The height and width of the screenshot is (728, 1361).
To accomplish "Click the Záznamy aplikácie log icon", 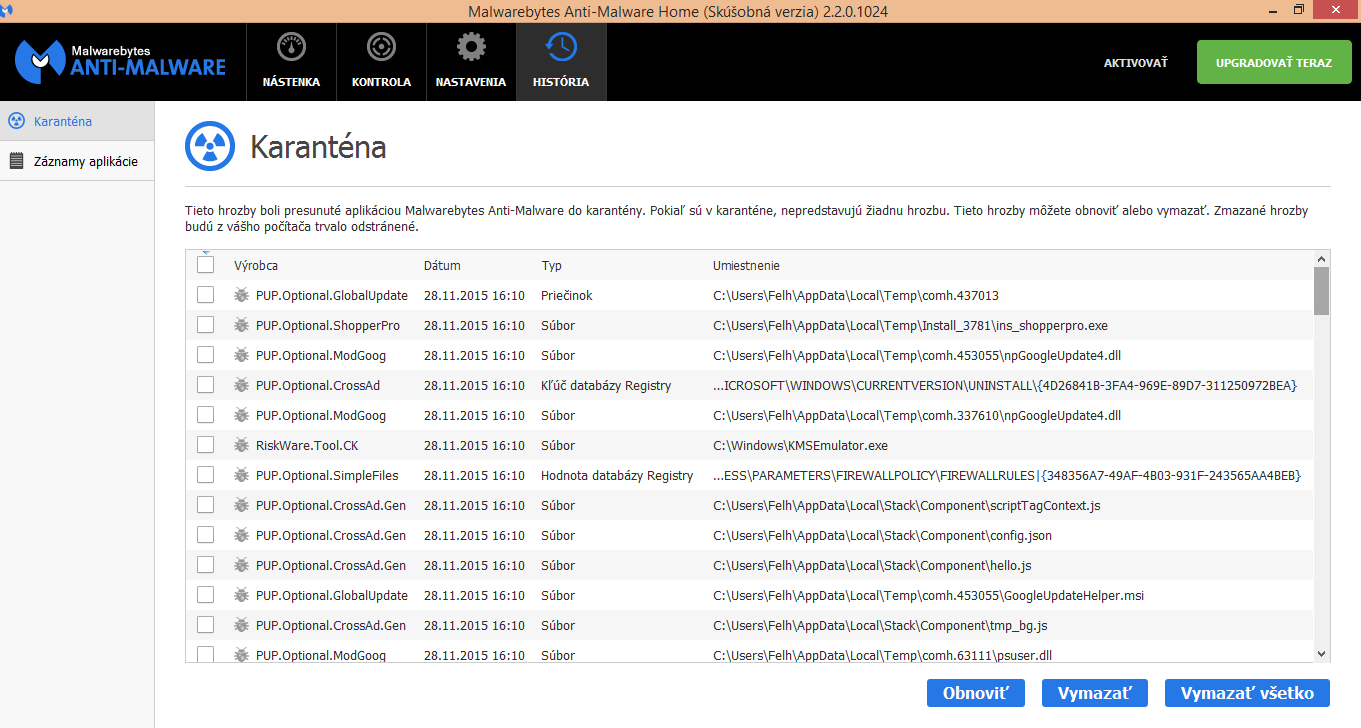I will pyautogui.click(x=16, y=161).
